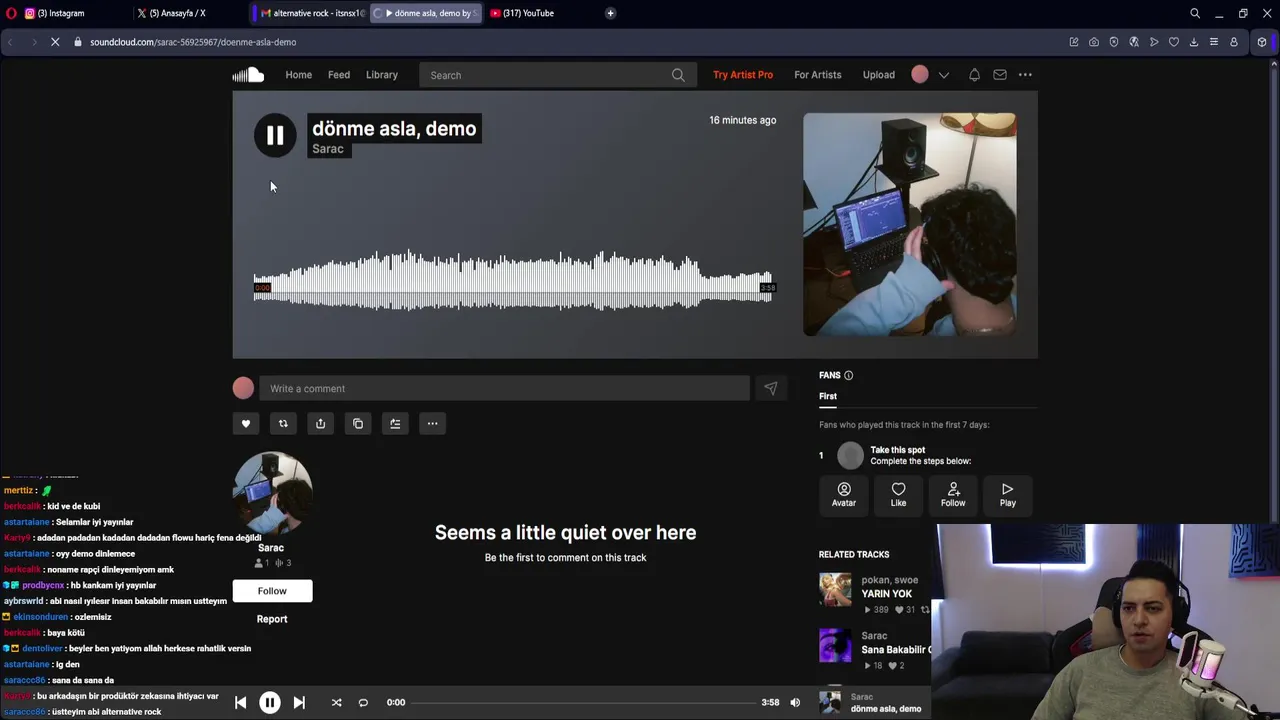Open the Sana Bakabilir track thumbnail
The width and height of the screenshot is (1280, 720).
[x=835, y=646]
